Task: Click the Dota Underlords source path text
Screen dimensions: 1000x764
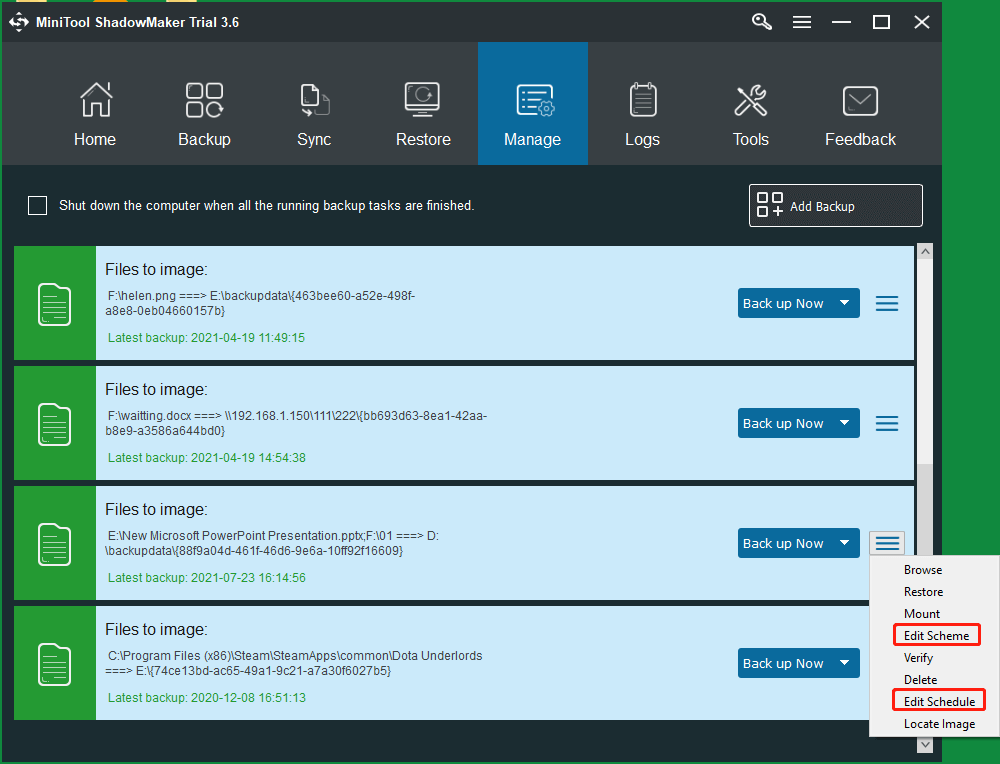Action: (x=294, y=663)
